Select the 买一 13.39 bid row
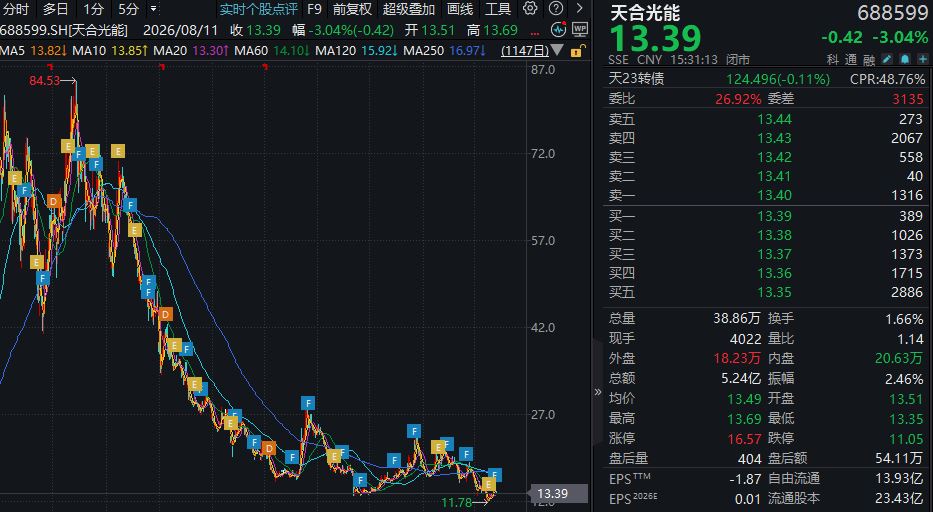The height and width of the screenshot is (512, 933). tap(766, 216)
